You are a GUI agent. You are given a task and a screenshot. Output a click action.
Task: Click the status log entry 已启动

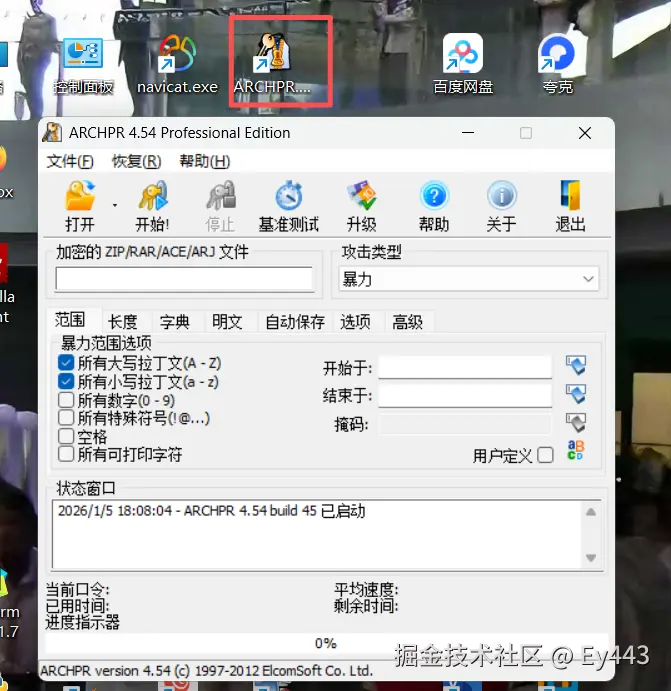point(211,511)
